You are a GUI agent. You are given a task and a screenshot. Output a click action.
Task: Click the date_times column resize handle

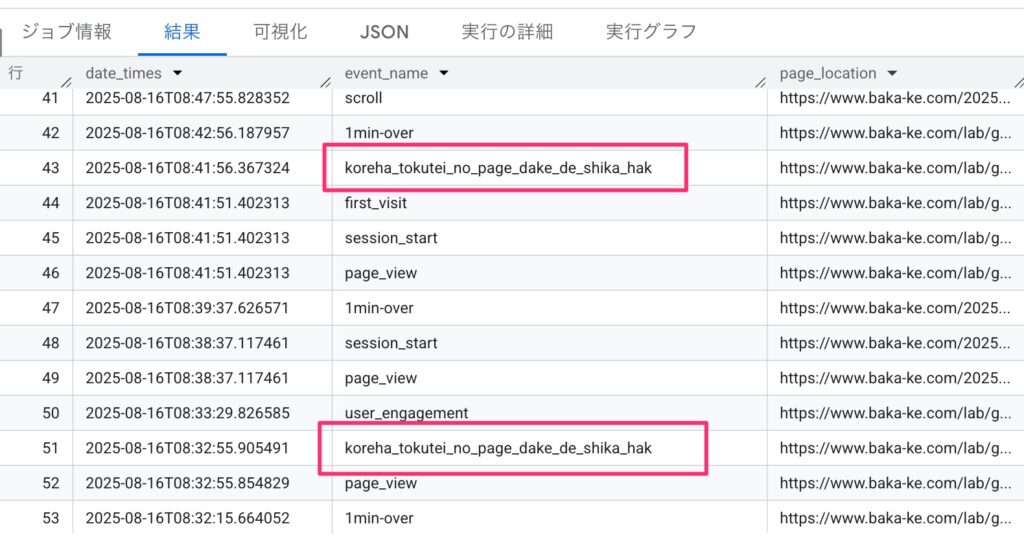[x=325, y=80]
